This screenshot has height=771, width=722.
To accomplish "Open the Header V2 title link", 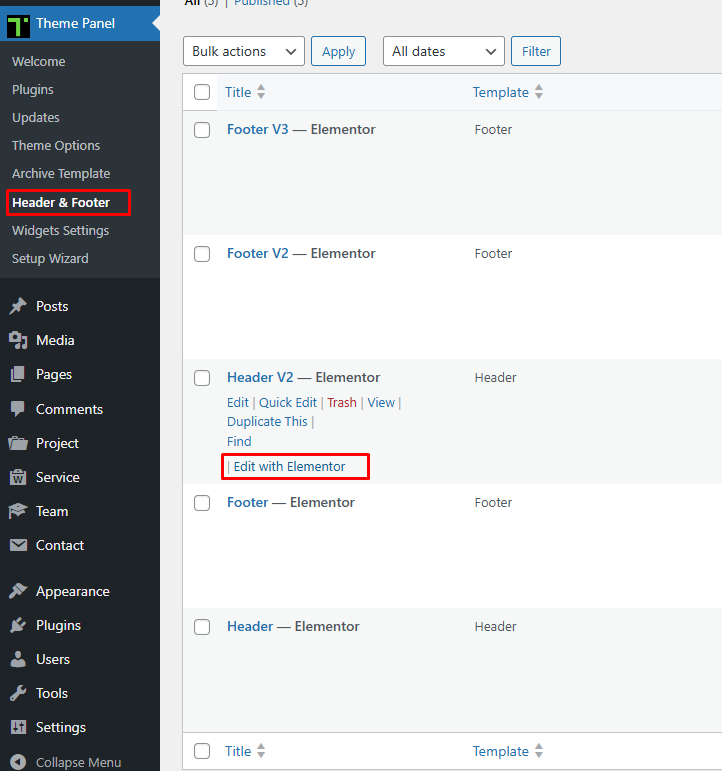I will click(260, 377).
